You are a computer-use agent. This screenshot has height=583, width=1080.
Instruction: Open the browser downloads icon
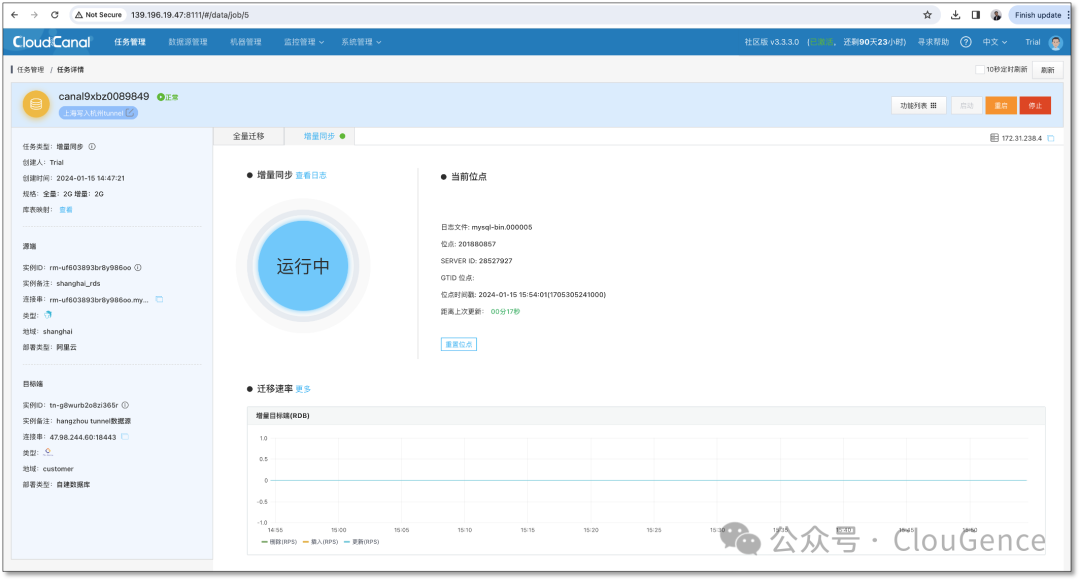(955, 14)
